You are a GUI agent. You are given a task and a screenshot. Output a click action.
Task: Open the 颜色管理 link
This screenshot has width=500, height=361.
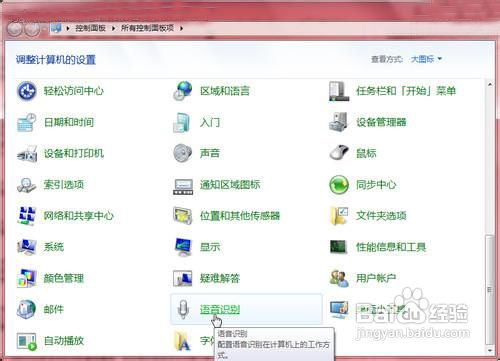pos(64,278)
